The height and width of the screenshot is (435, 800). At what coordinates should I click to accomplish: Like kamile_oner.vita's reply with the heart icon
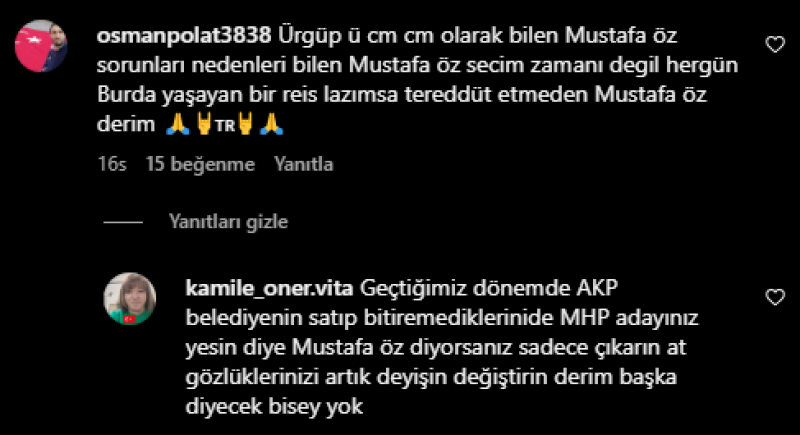click(x=775, y=297)
